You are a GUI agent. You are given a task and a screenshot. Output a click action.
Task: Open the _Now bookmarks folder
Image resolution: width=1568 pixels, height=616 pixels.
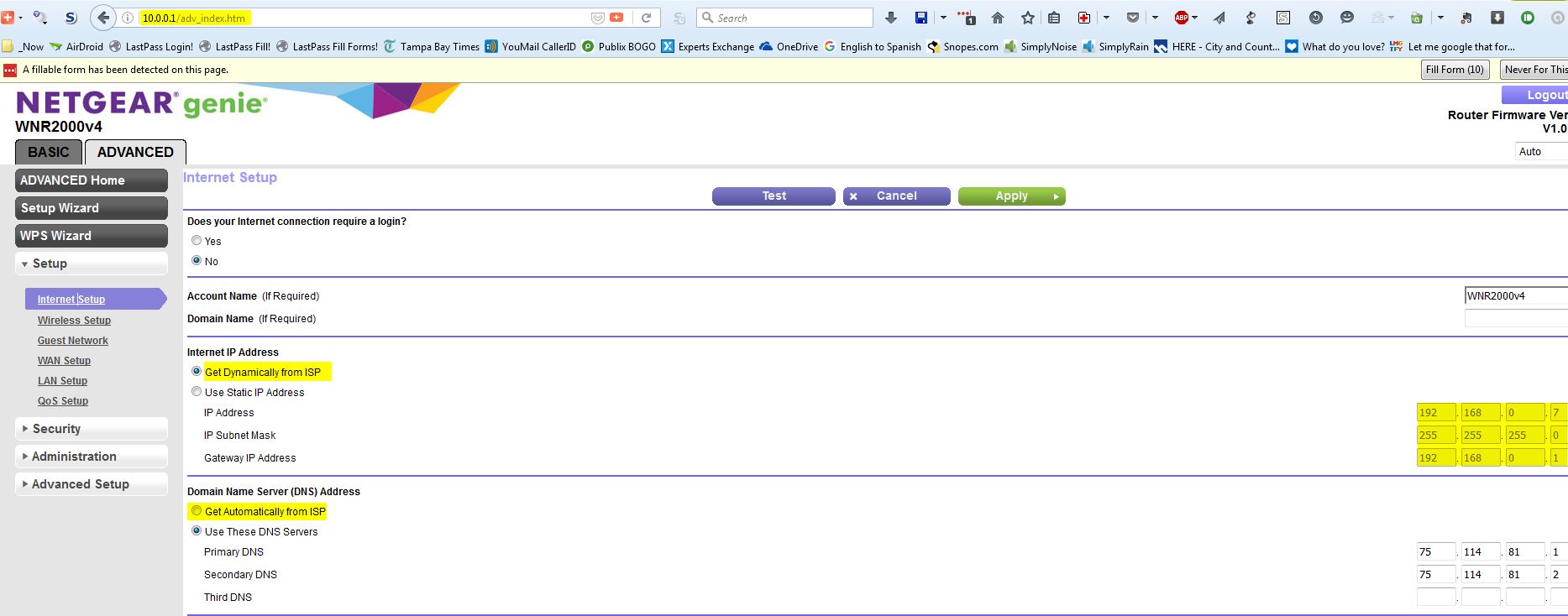pos(24,47)
